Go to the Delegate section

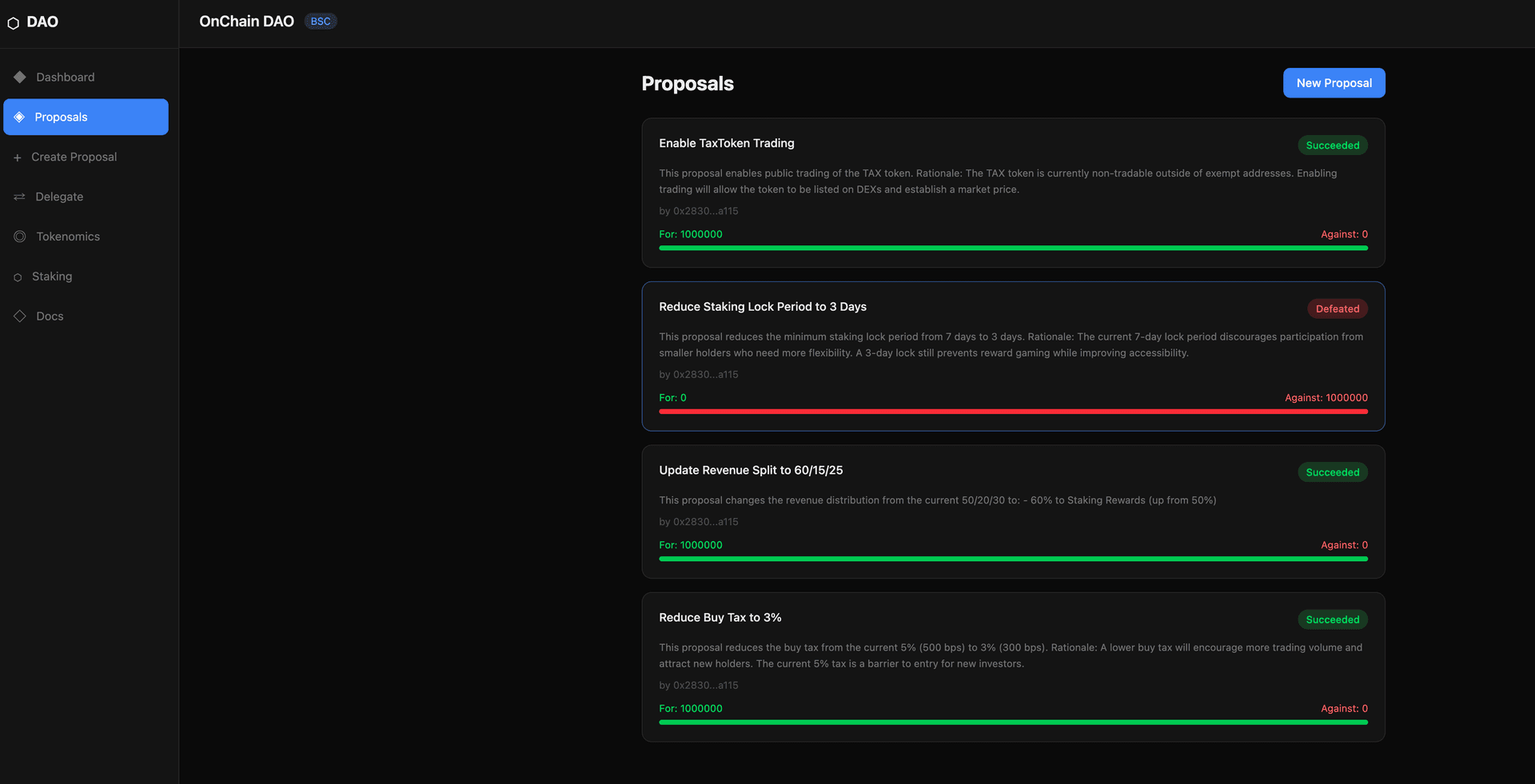click(x=59, y=197)
